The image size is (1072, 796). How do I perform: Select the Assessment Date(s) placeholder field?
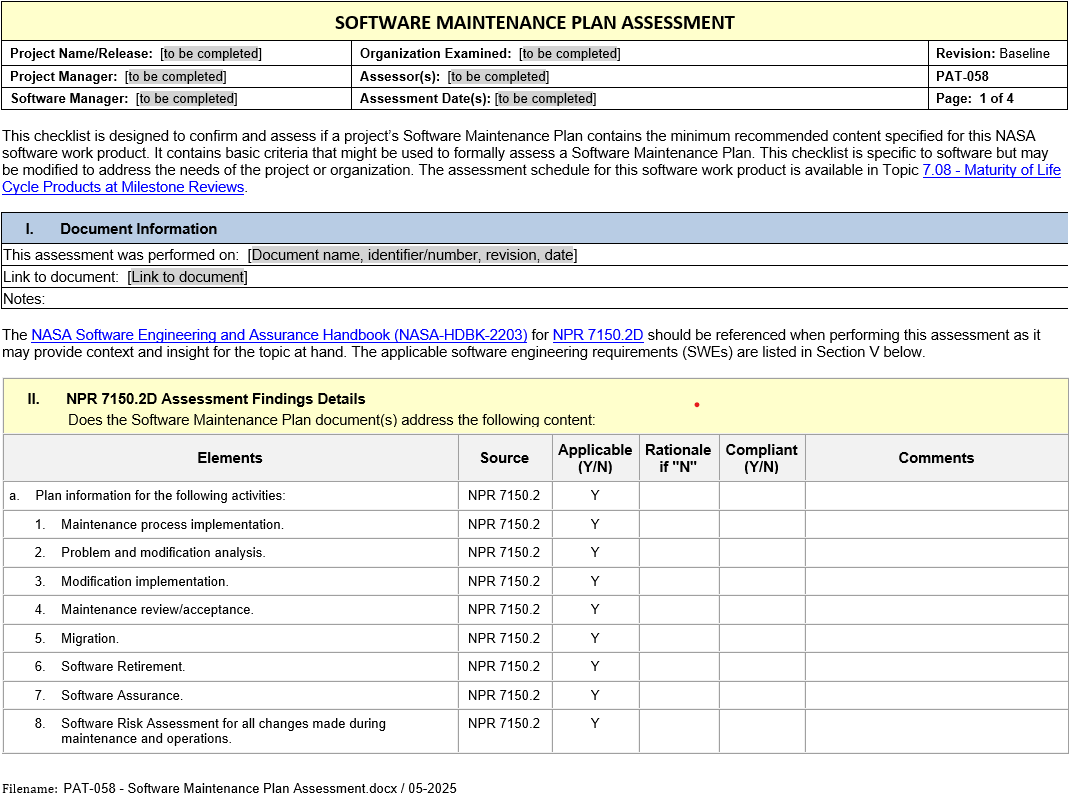[545, 99]
